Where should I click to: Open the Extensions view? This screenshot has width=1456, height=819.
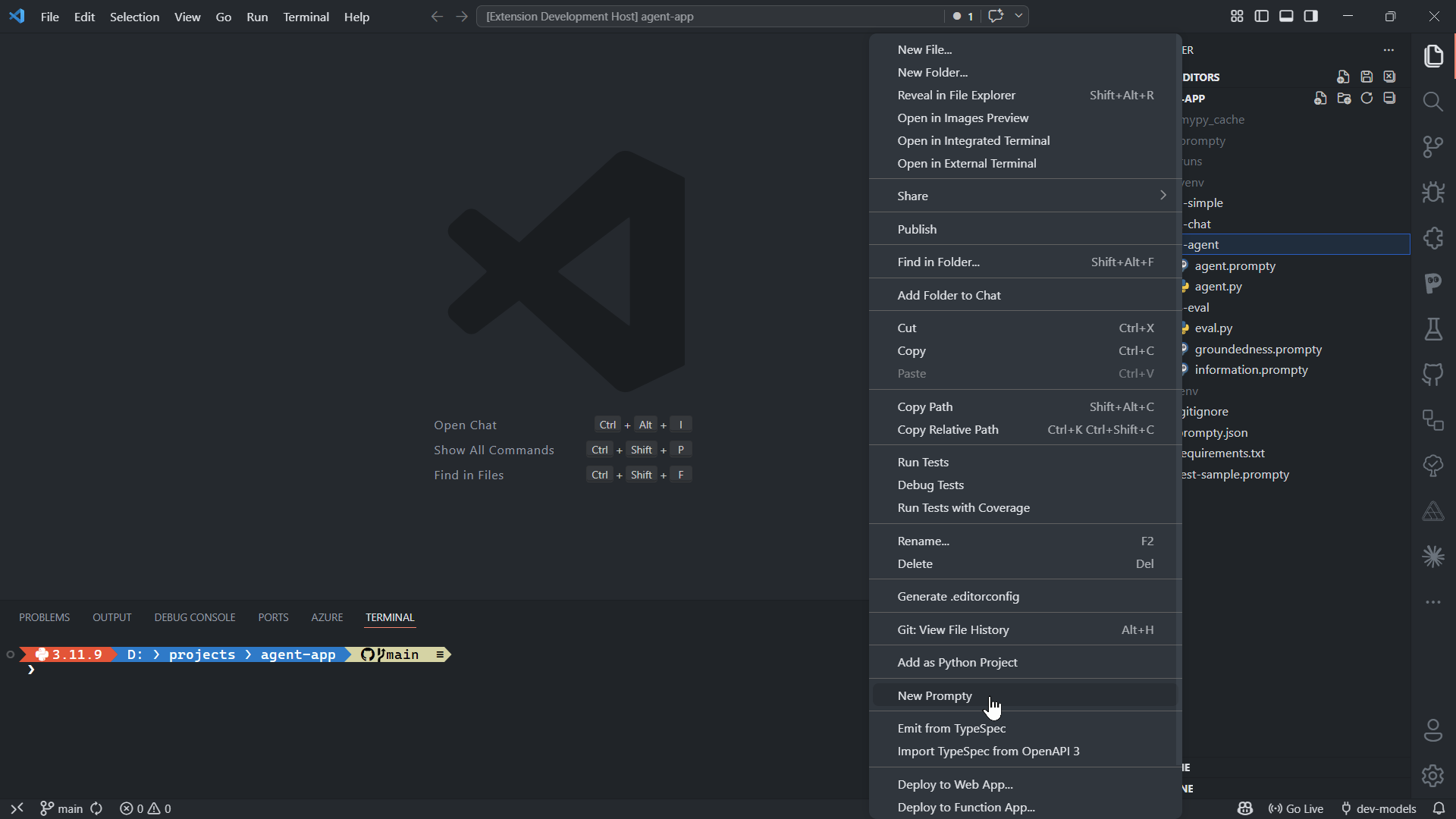coord(1433,238)
